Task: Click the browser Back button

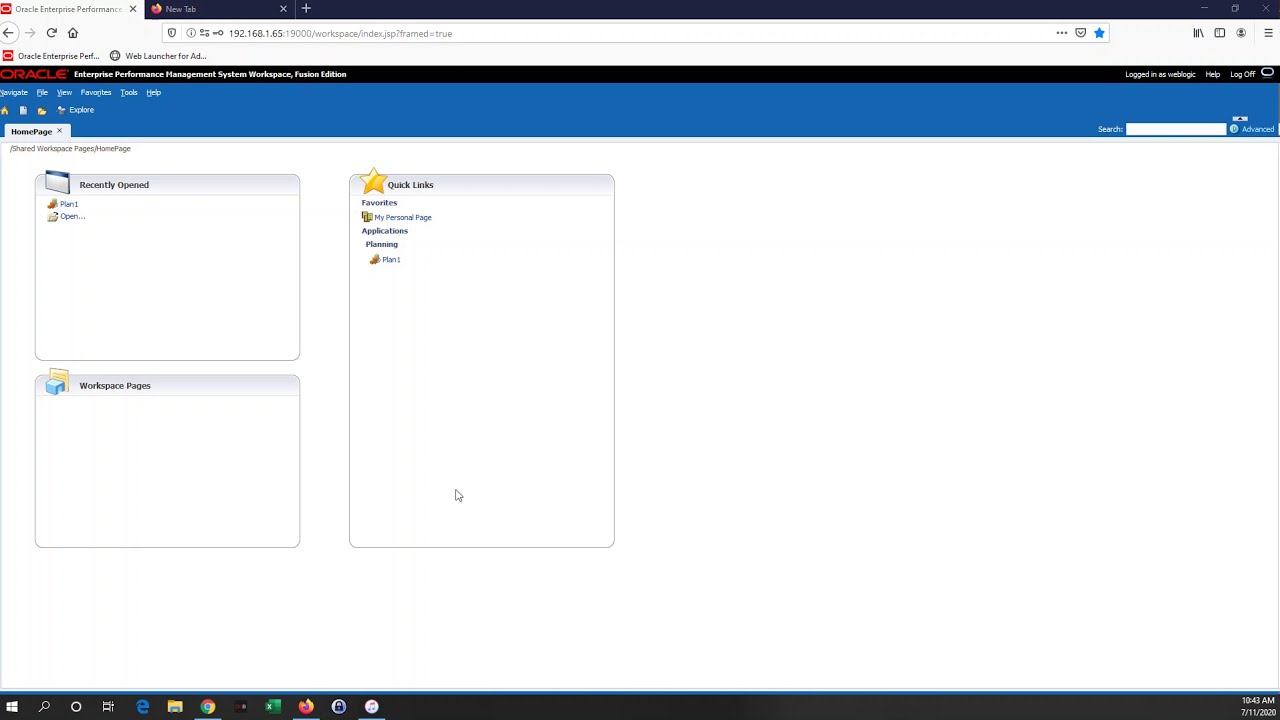Action: (9, 33)
